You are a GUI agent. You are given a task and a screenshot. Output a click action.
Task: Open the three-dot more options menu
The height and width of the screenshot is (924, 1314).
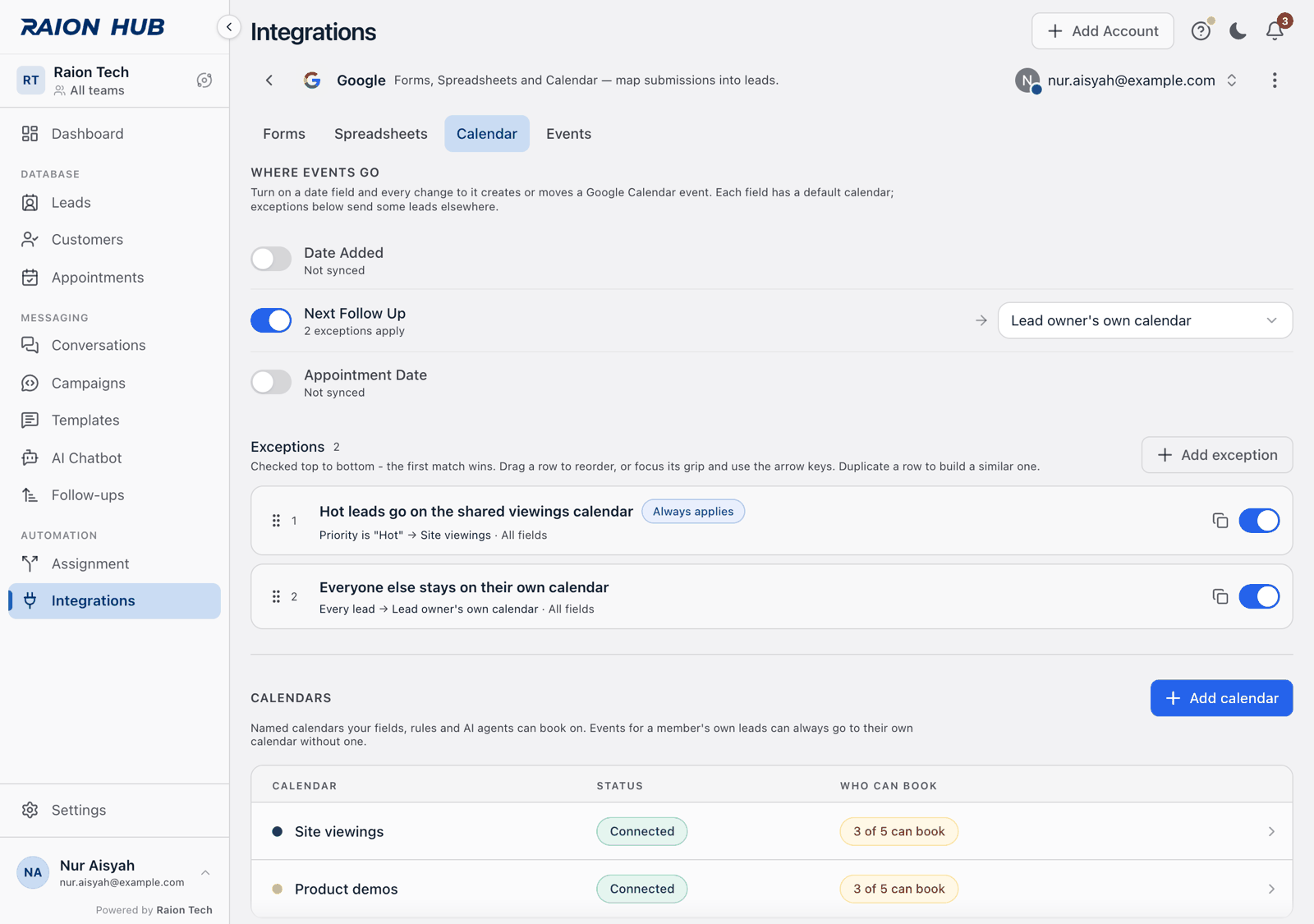(1275, 80)
